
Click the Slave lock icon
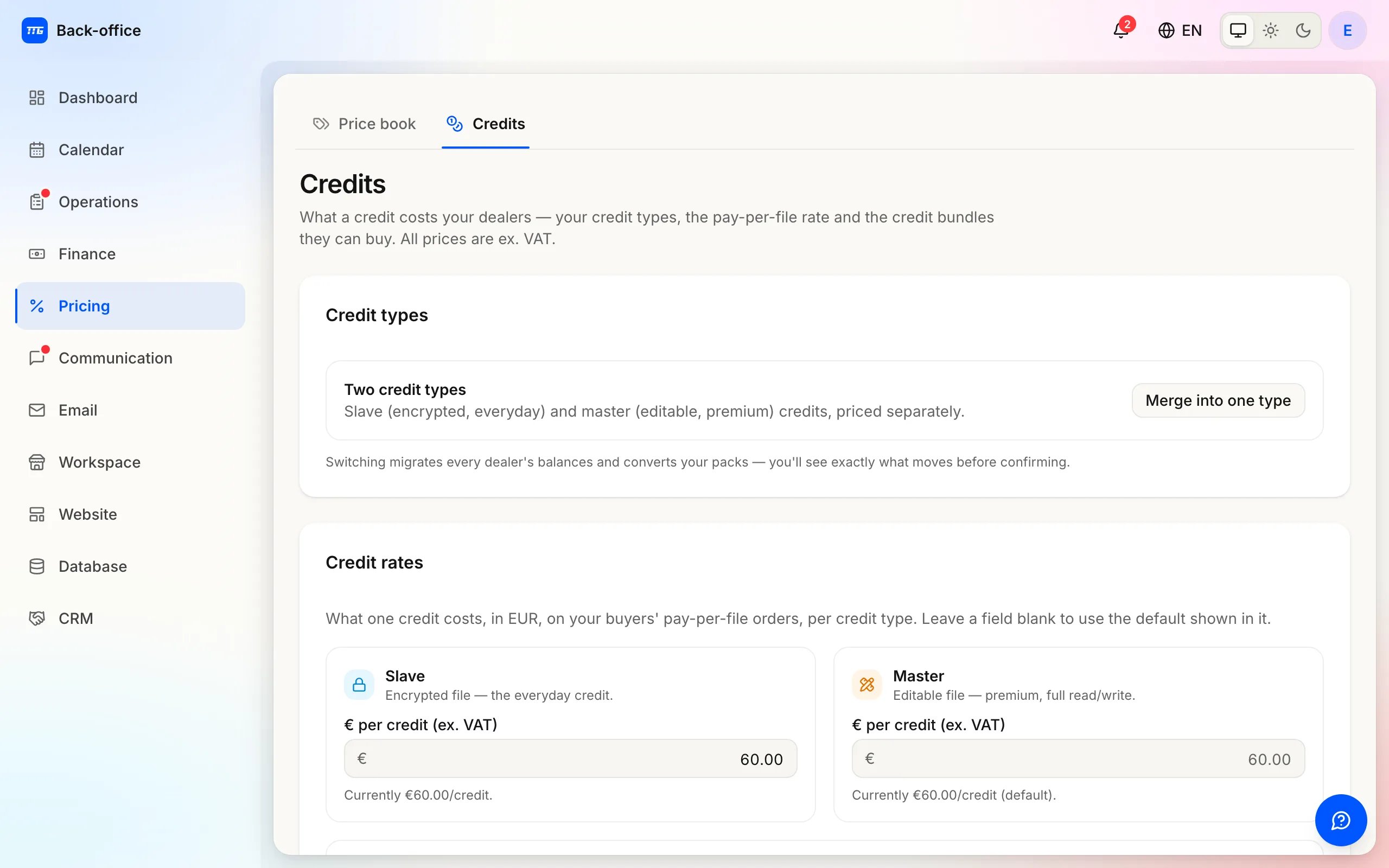(x=359, y=684)
